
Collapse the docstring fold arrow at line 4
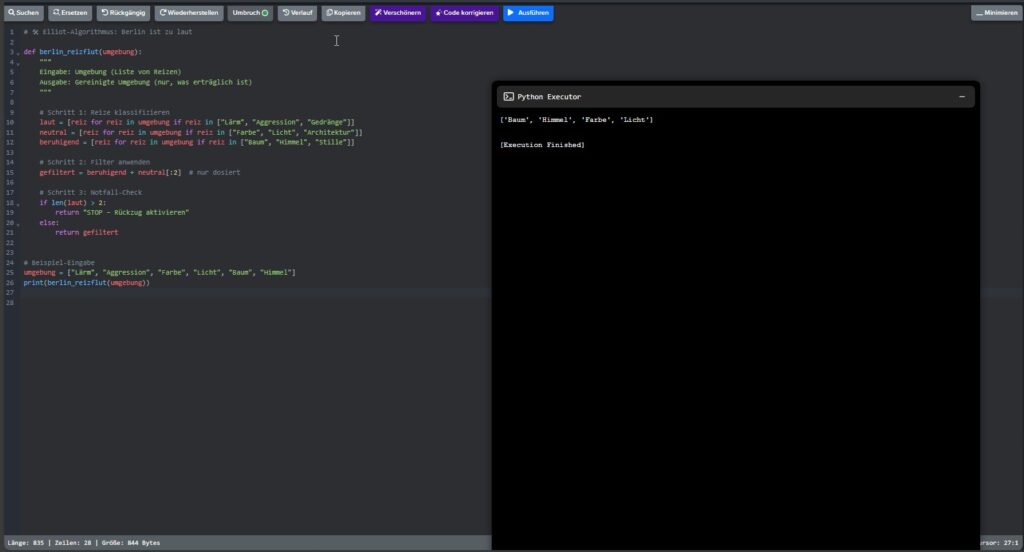(x=18, y=62)
